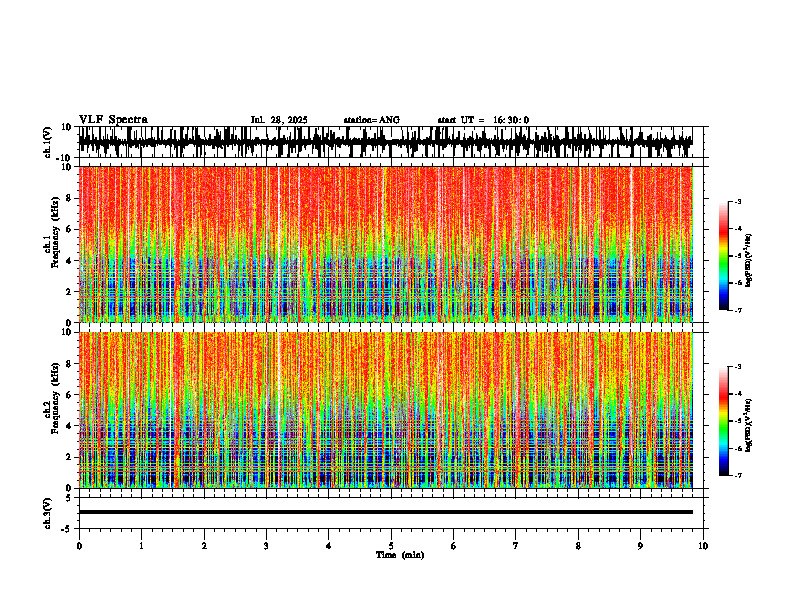Click the "station=ANG" header label
The image size is (792, 612).
372,120
